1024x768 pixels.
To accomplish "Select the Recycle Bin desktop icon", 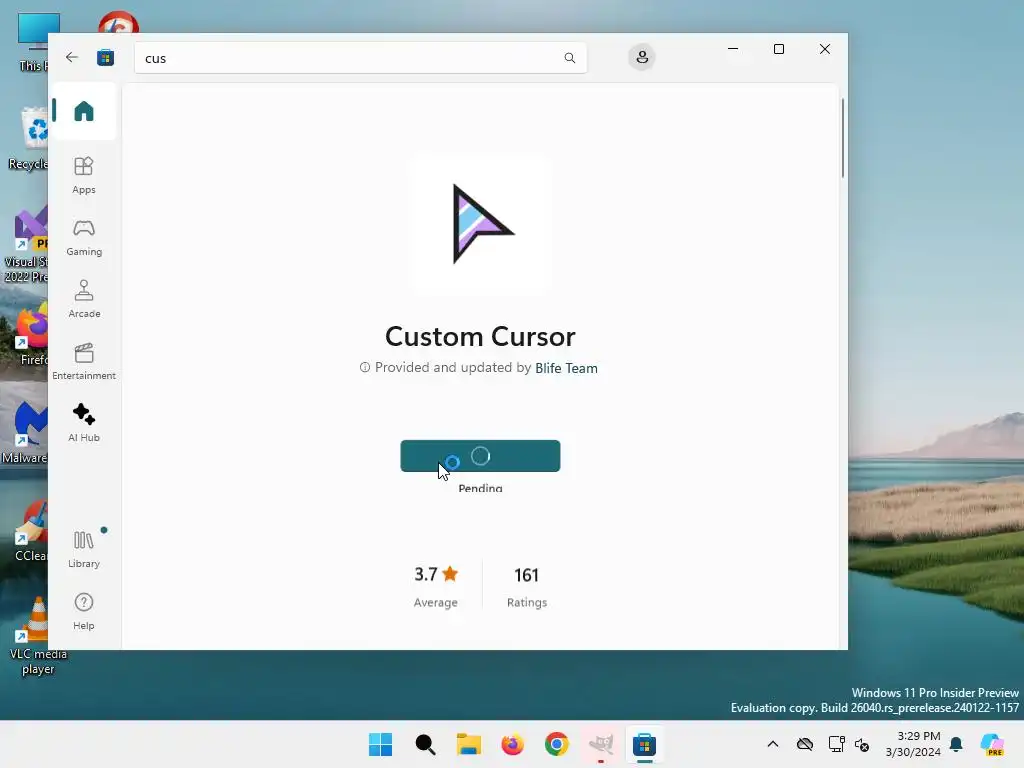I will click(x=29, y=138).
